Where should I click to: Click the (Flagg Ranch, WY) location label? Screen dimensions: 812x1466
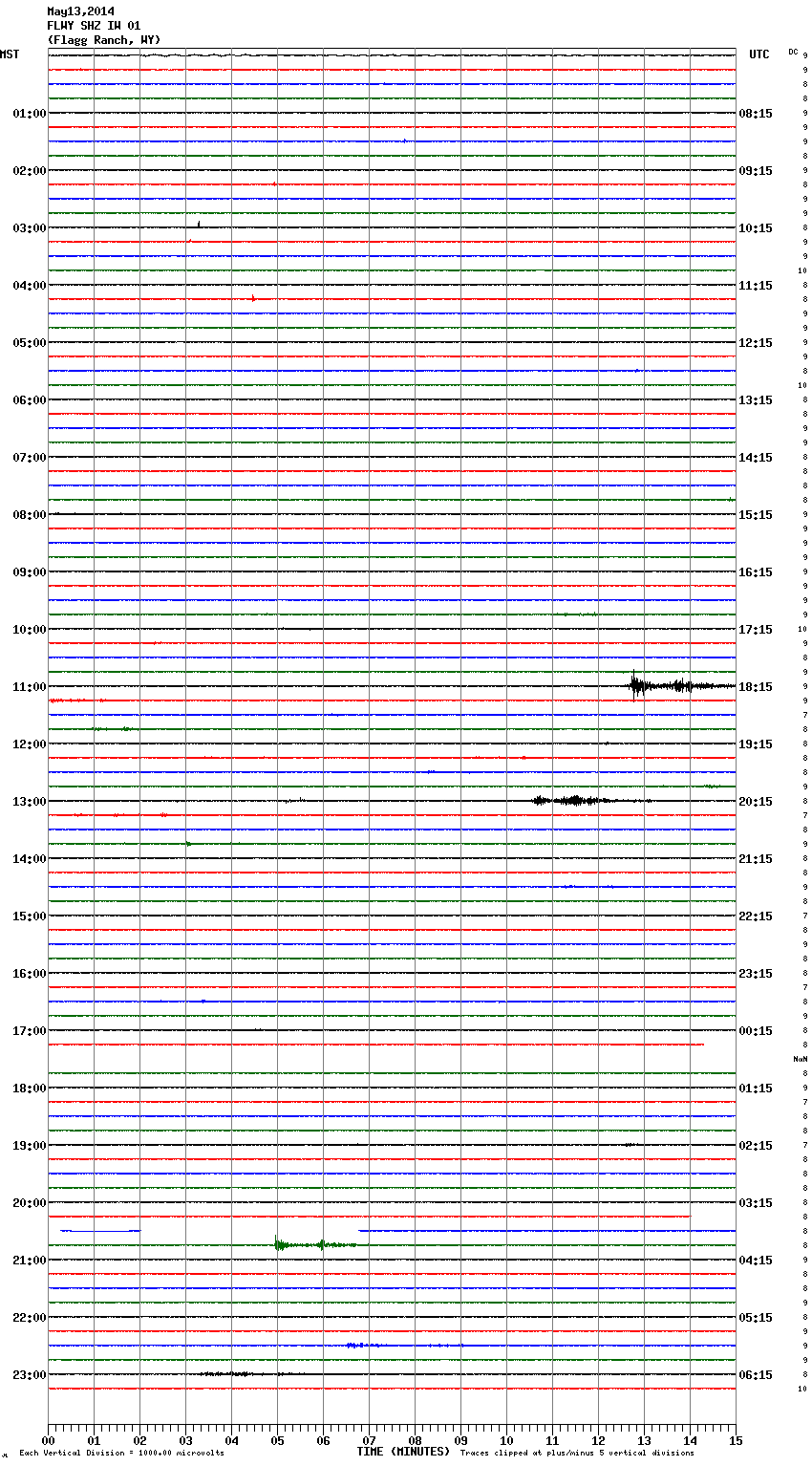pos(104,40)
